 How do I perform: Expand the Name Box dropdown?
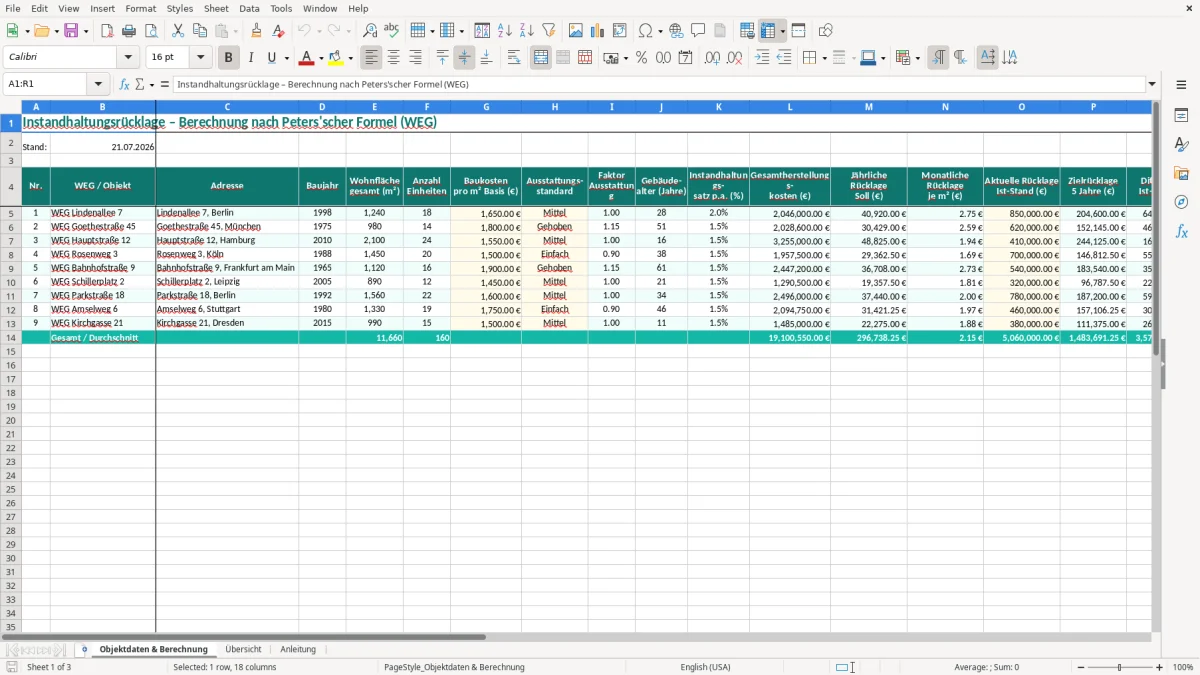[98, 85]
